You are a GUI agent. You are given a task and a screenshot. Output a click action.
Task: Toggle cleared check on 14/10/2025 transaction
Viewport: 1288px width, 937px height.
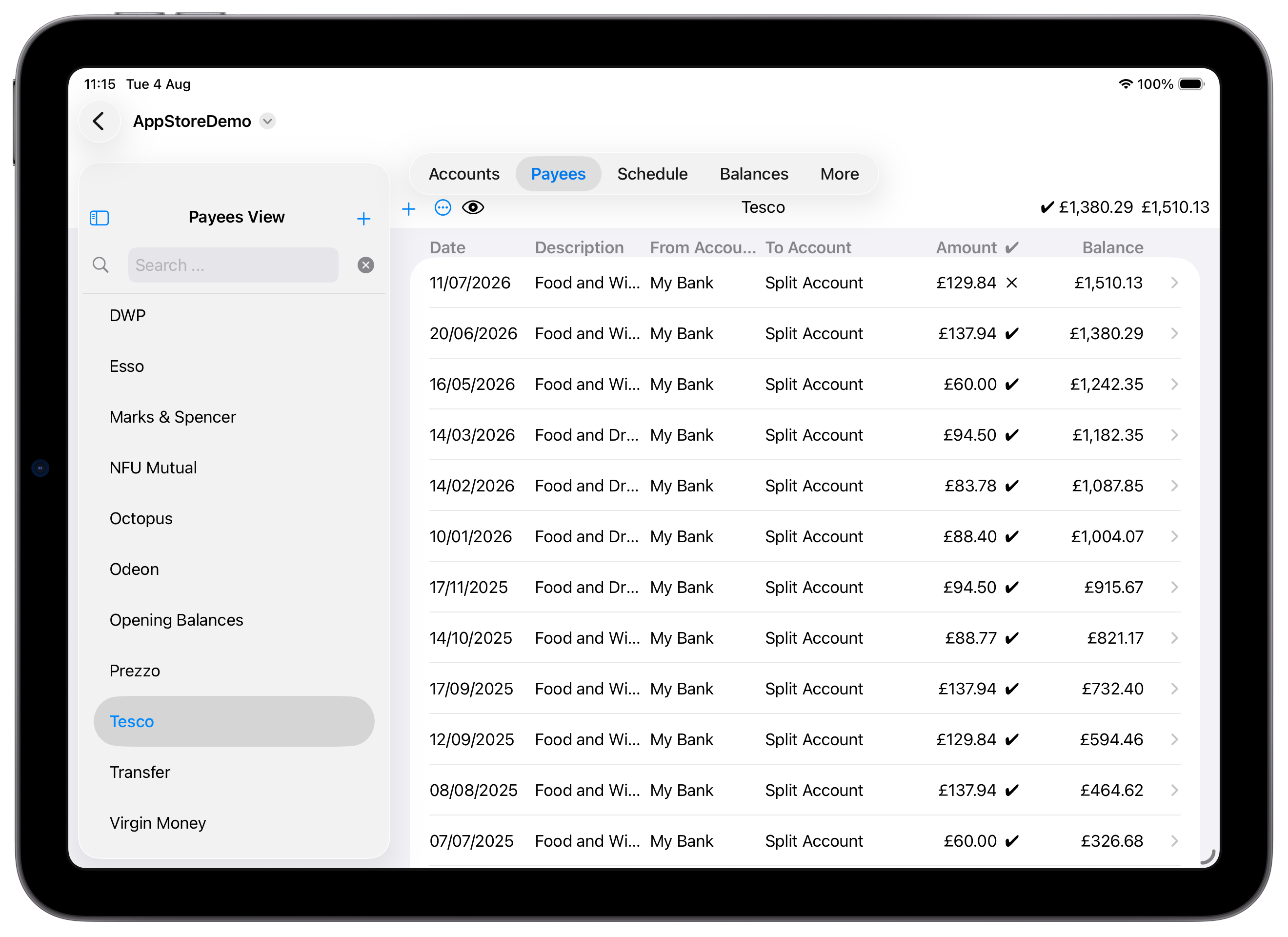point(1011,638)
